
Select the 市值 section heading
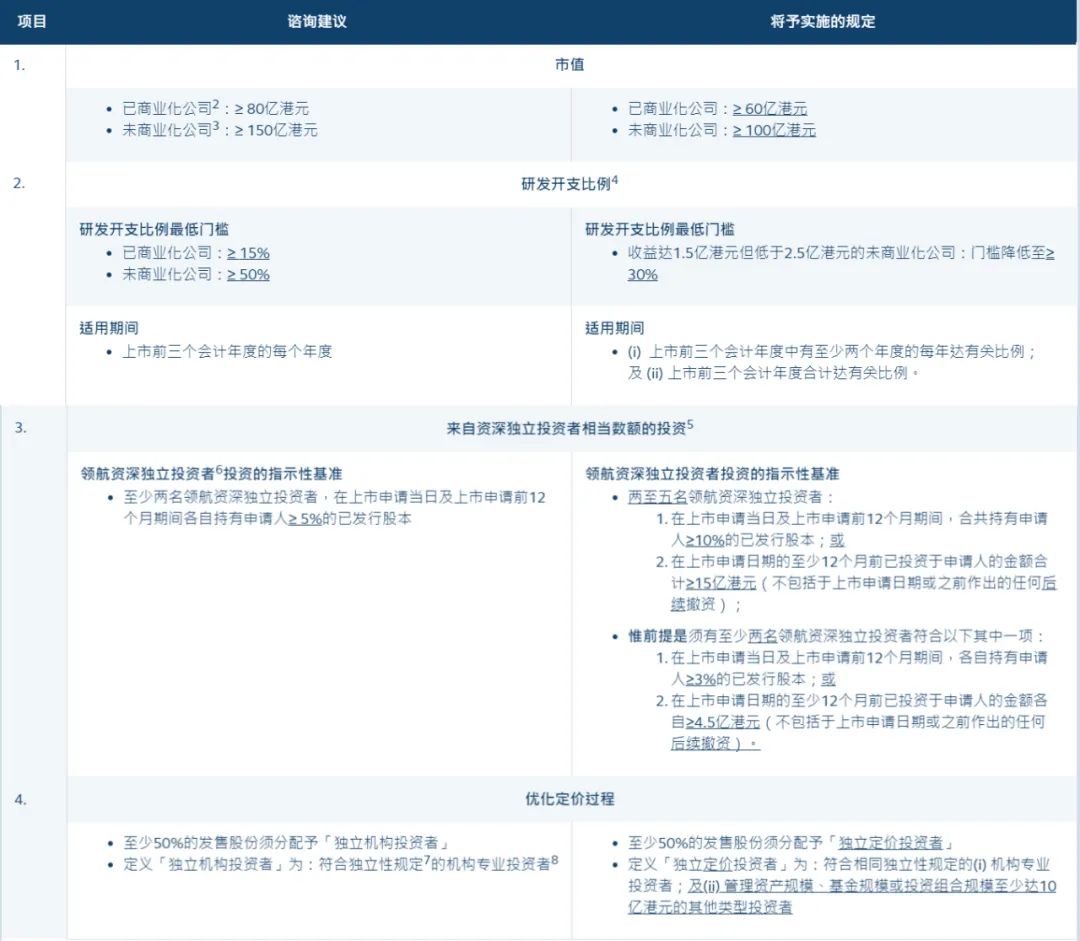click(569, 65)
